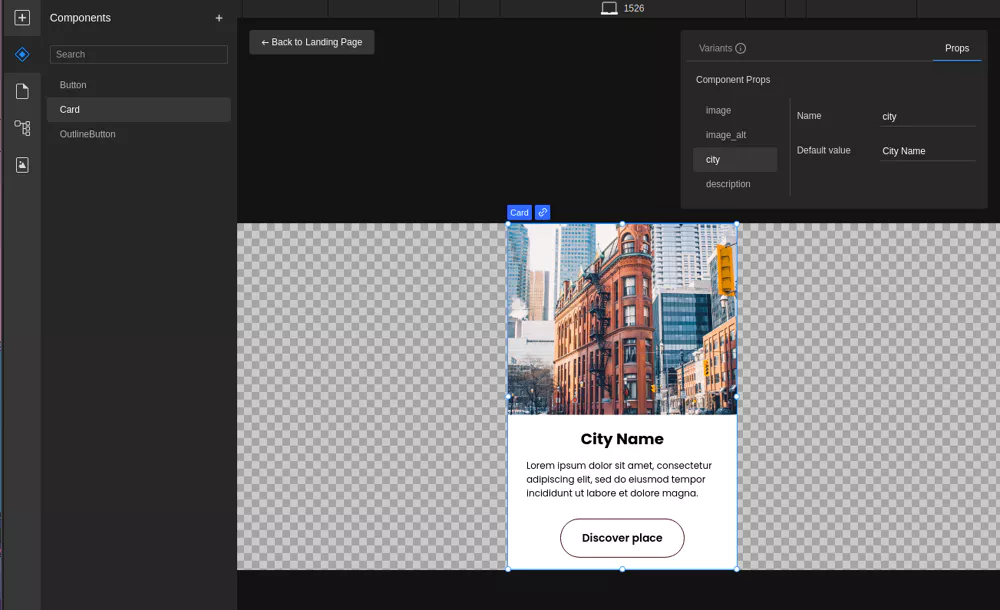
Task: Switch to the Variants tab
Action: [715, 48]
